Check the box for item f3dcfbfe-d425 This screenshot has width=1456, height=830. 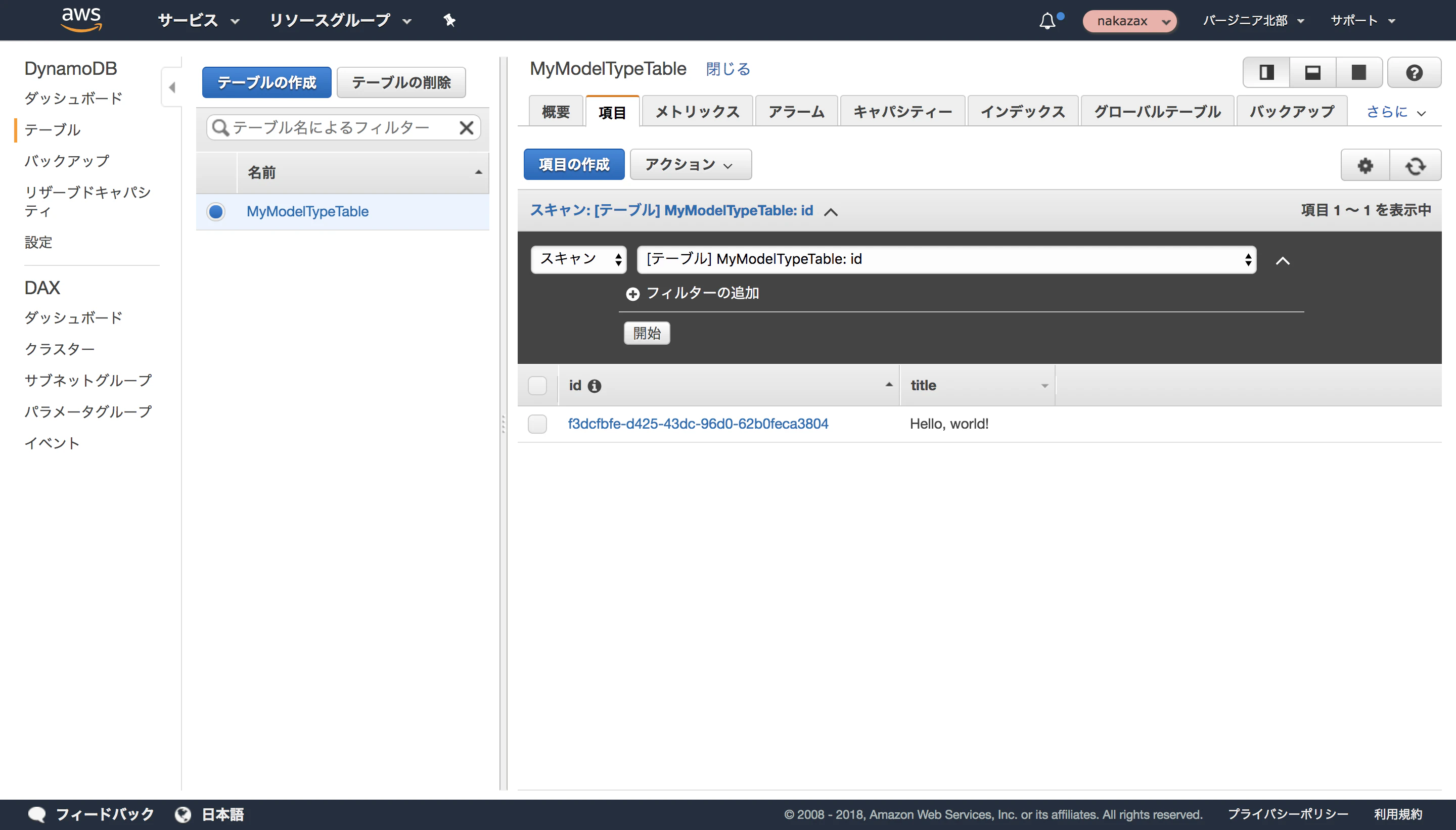click(537, 424)
